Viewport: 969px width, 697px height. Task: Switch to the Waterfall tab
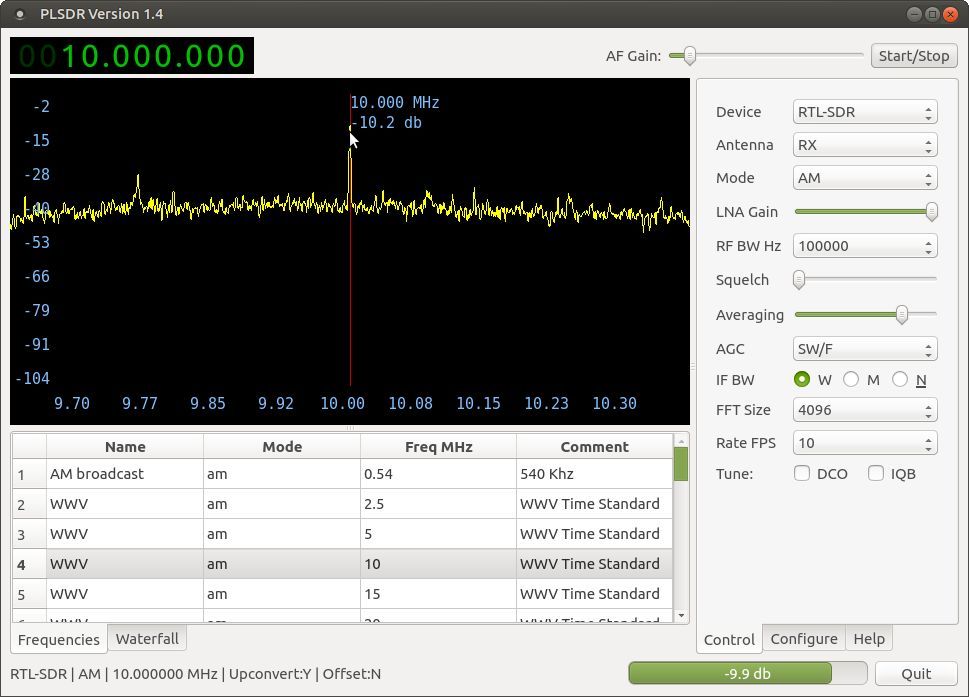[147, 638]
